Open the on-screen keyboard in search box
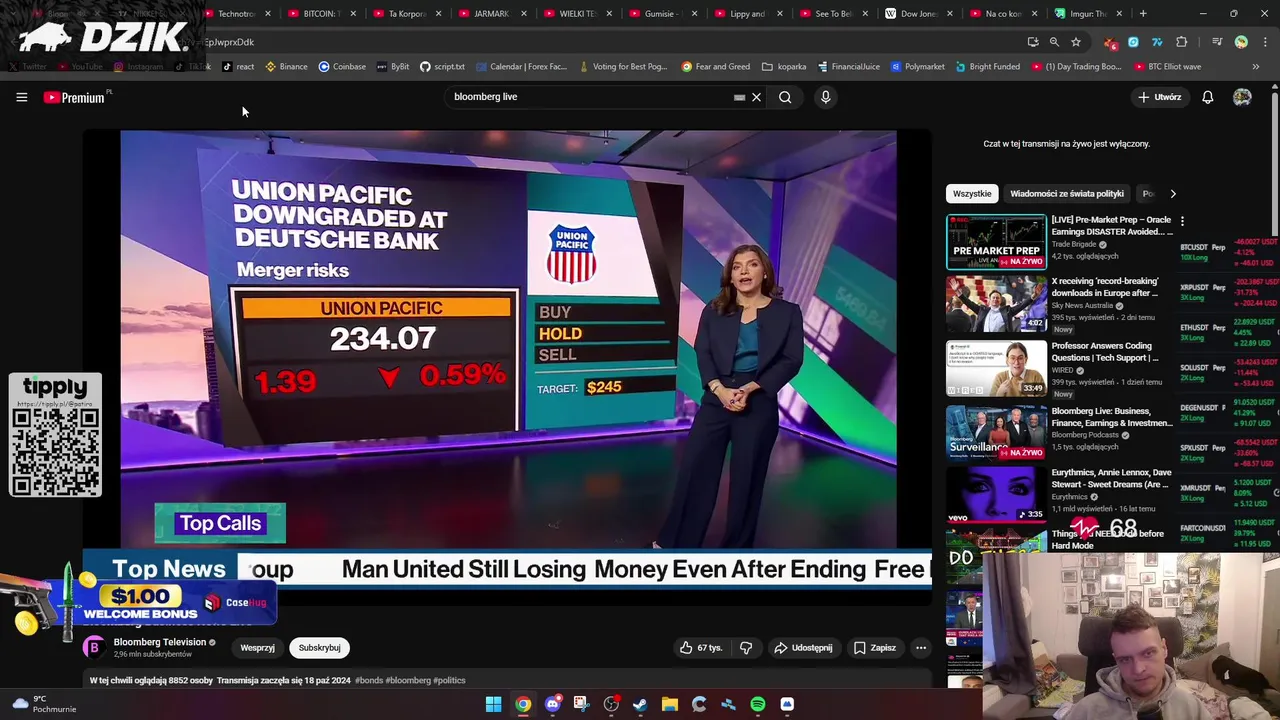The height and width of the screenshot is (720, 1280). tap(739, 97)
